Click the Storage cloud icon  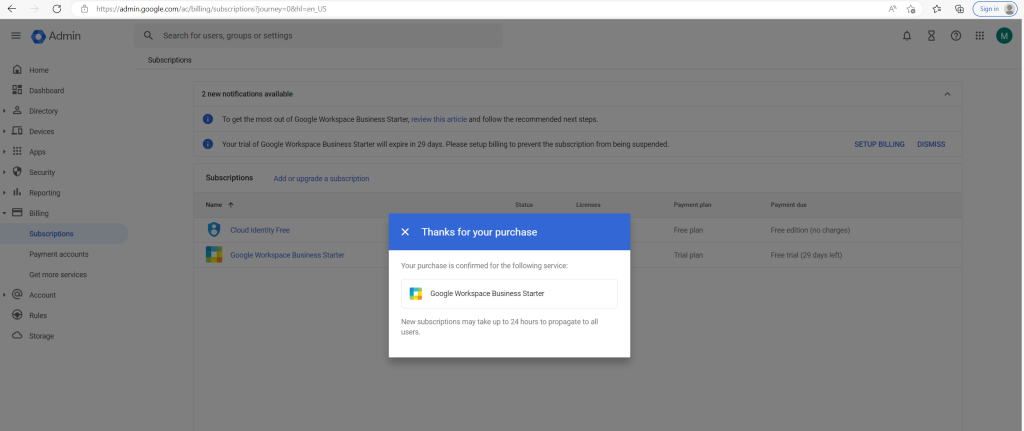tap(18, 336)
